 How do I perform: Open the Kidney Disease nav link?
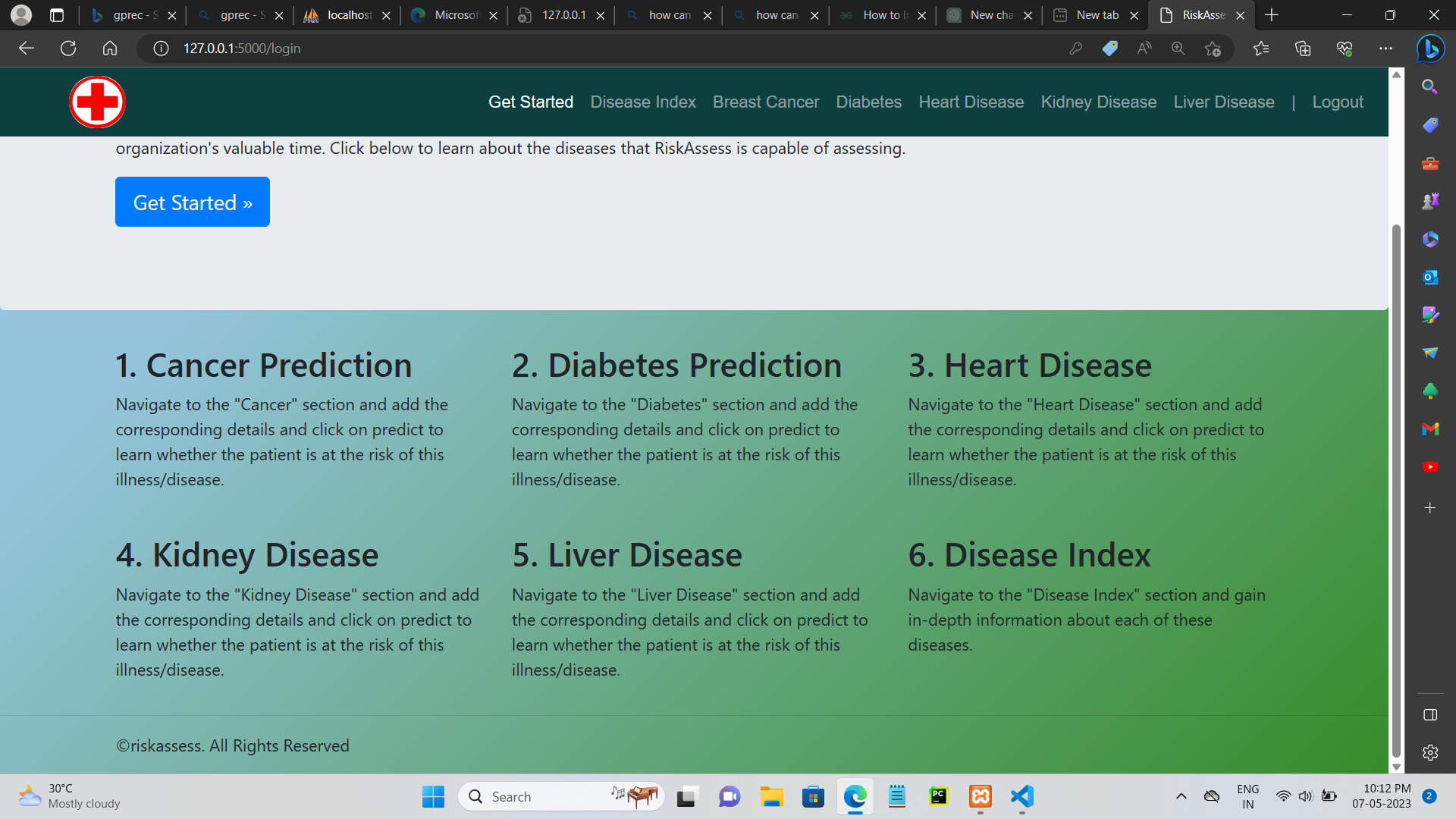[x=1099, y=102]
